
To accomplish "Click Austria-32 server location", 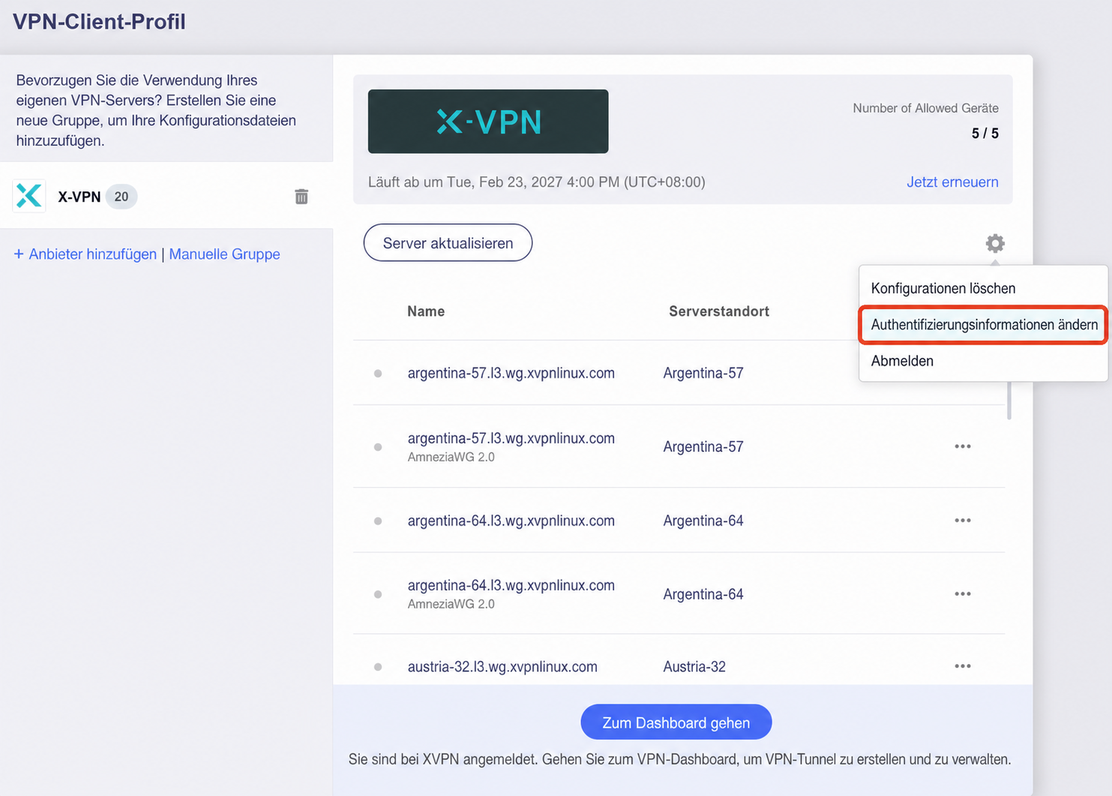I will pos(694,667).
